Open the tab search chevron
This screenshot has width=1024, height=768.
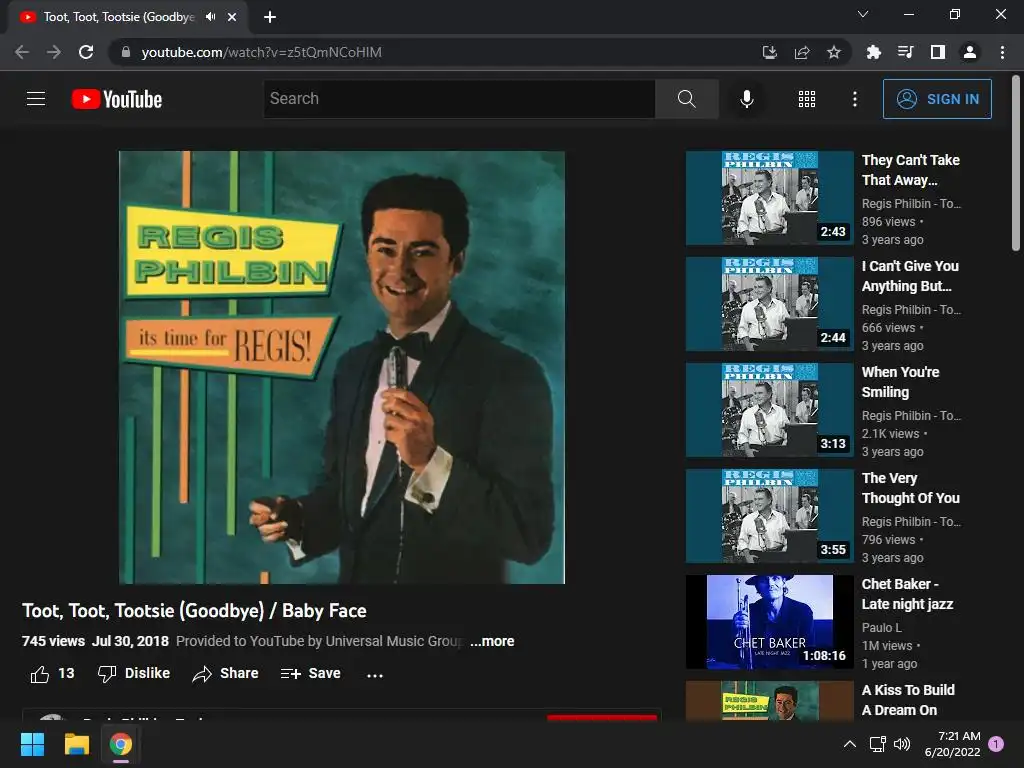click(x=863, y=14)
